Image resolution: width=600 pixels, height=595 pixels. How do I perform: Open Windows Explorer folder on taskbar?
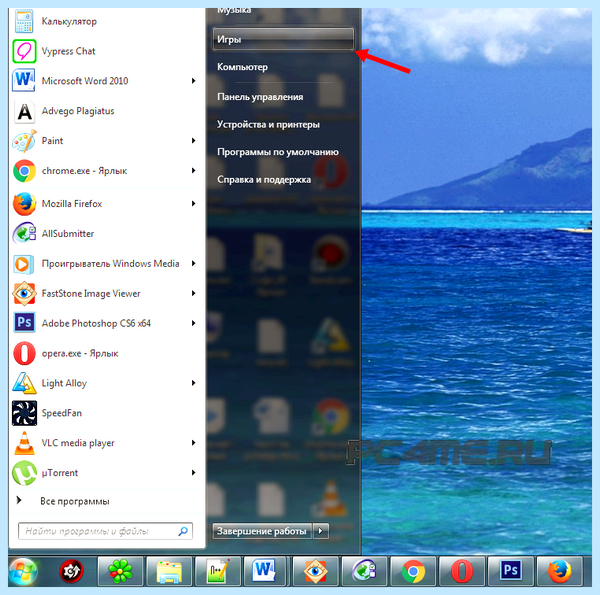(169, 571)
